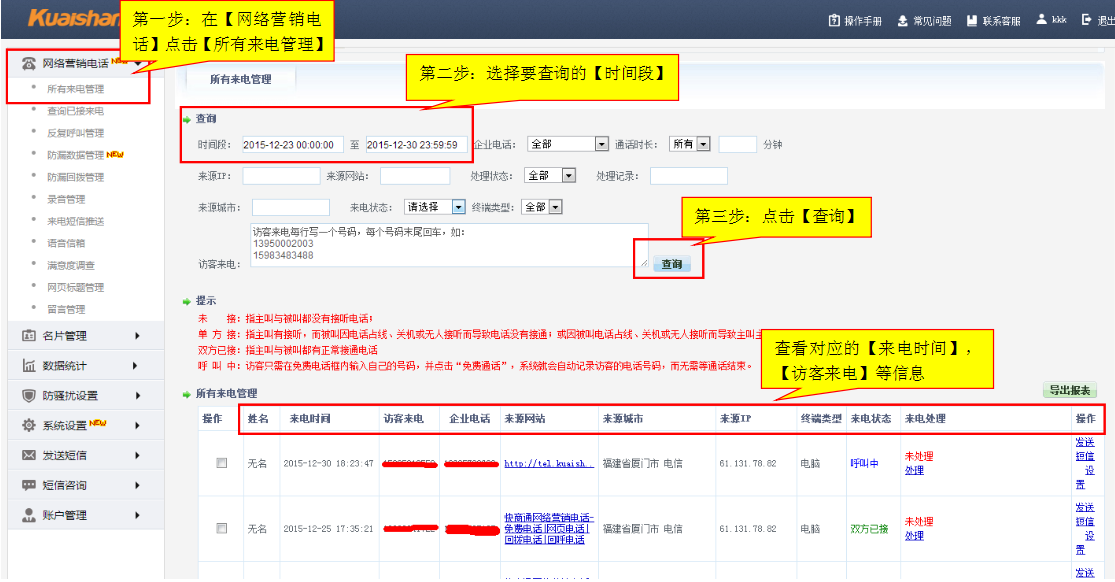Tick the checkbox for the 2015-12-30 18:23:47 call
Viewport: 1115px width, 582px height.
[x=222, y=463]
